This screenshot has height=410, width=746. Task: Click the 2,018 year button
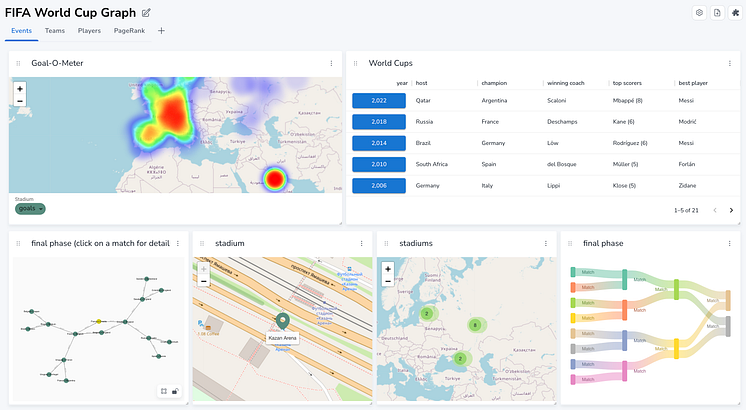tap(379, 122)
